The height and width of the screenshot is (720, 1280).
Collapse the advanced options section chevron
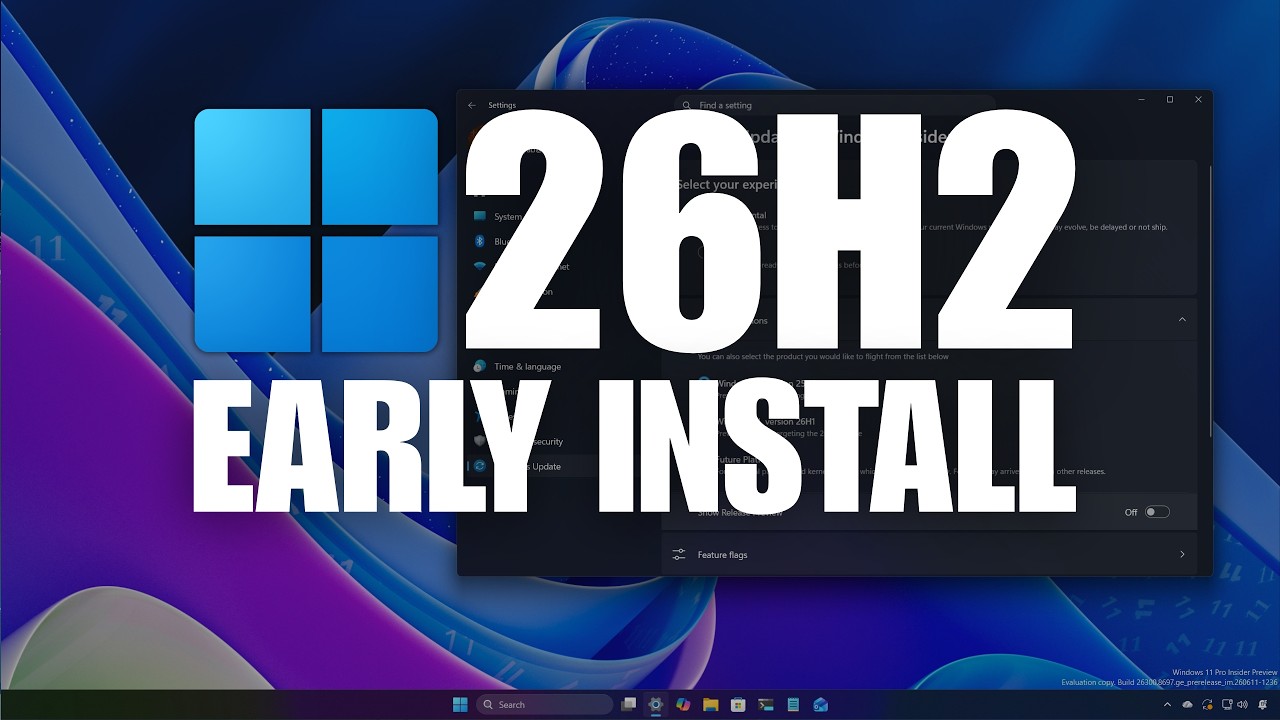[1182, 320]
